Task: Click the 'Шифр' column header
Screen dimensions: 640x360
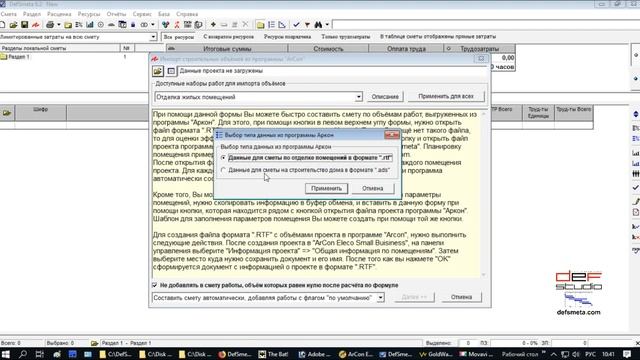Action: pyautogui.click(x=40, y=110)
